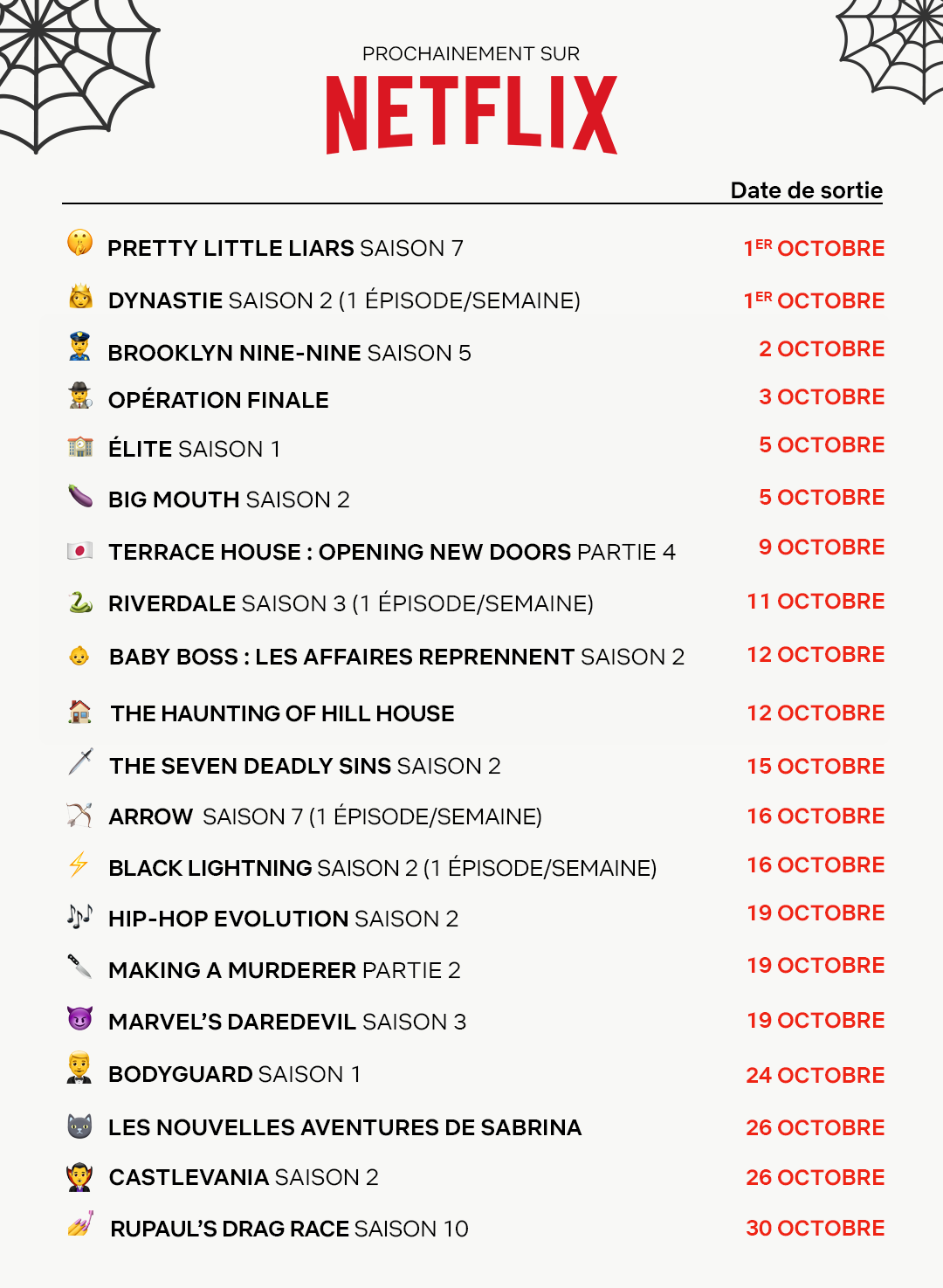Click the shushing face emoji beside Pretty Little Liars
Screen dimensions: 943x1288
coord(79,242)
